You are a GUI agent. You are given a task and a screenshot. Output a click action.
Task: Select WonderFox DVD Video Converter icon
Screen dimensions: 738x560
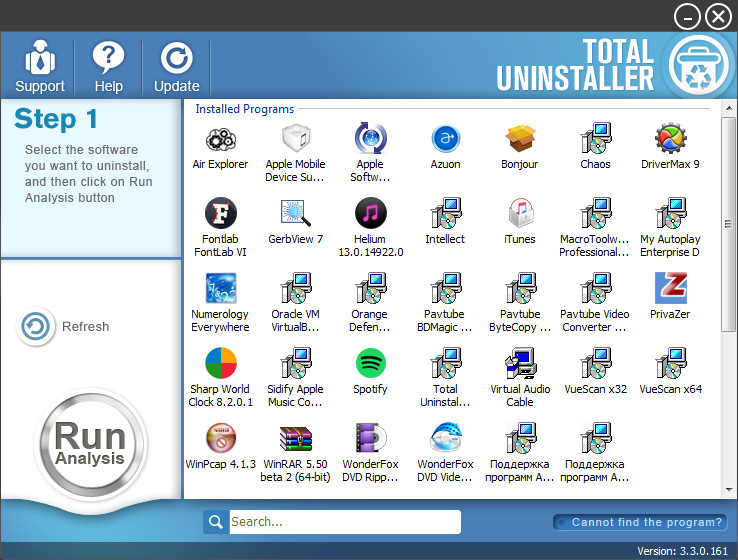[445, 438]
